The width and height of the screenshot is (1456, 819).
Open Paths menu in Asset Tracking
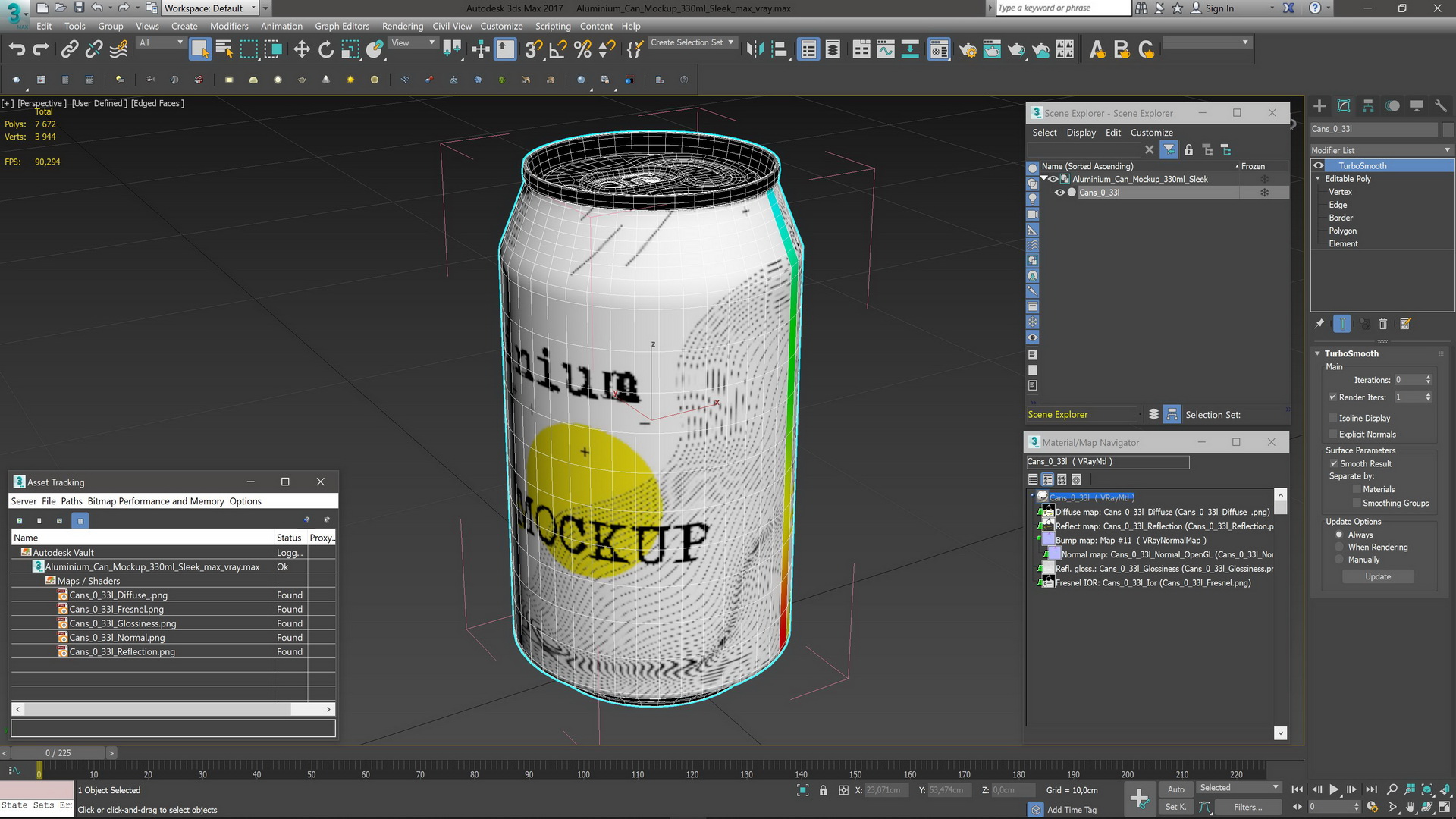point(71,501)
